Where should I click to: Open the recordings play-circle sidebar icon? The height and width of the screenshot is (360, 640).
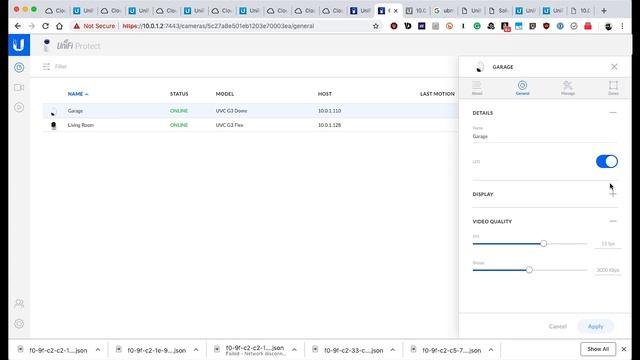tap(19, 107)
